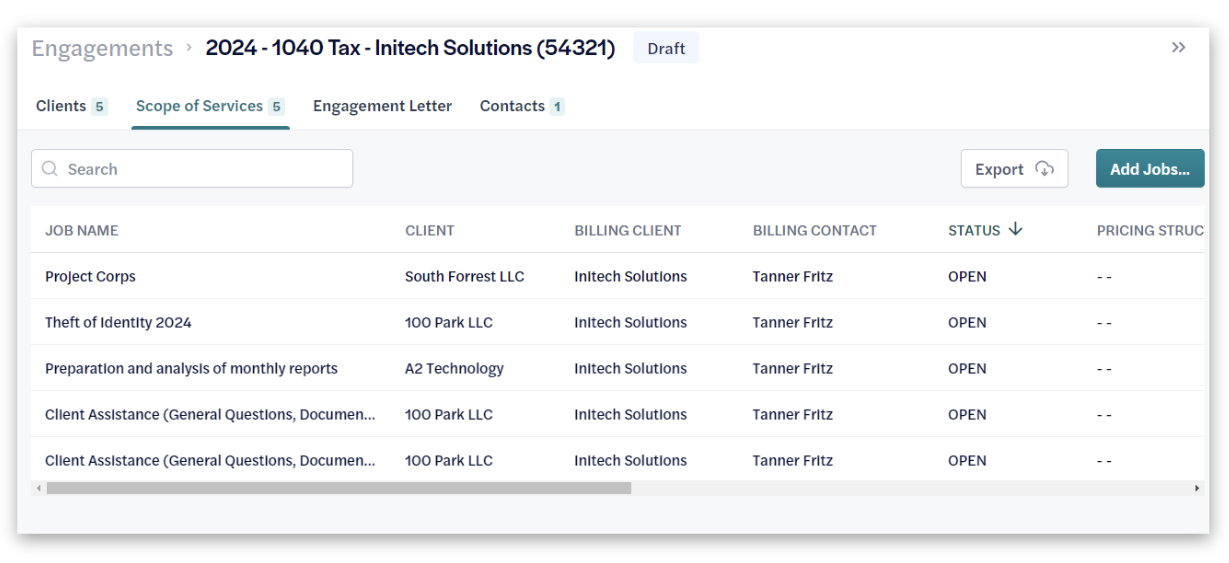Viewport: 1229px width, 563px height.
Task: Click South Forrest LLC client cell
Action: click(464, 277)
